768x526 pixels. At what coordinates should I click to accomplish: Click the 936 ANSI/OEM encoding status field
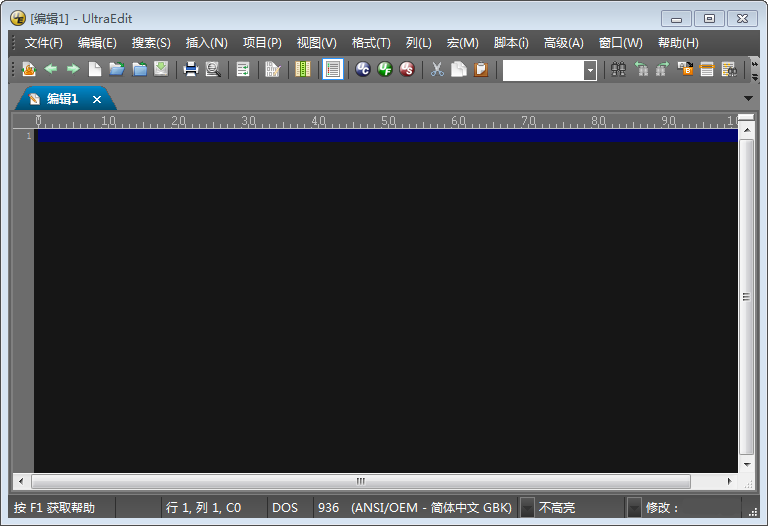414,508
